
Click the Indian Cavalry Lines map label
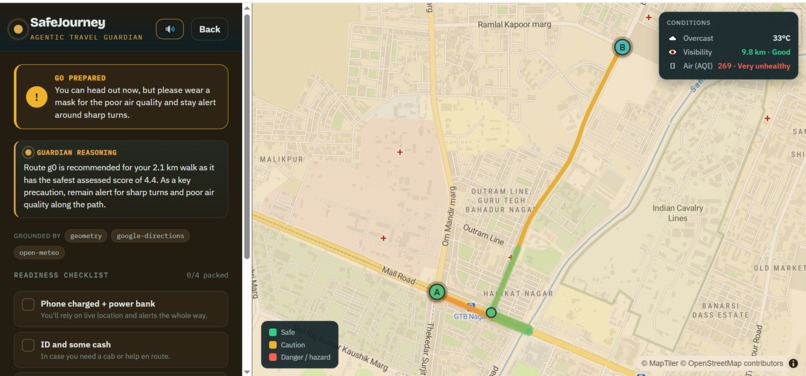click(x=677, y=213)
